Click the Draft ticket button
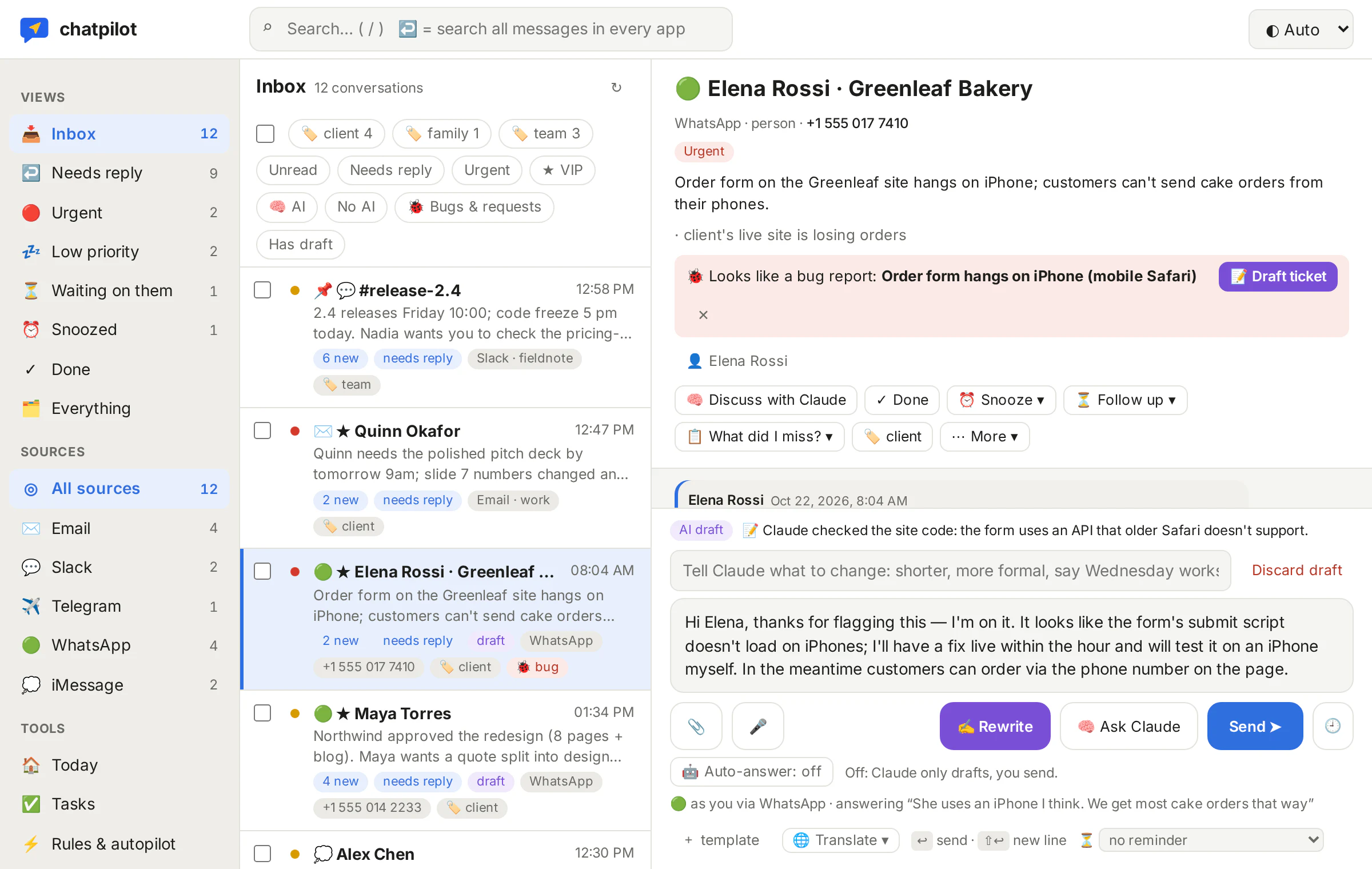This screenshot has height=869, width=1372. pyautogui.click(x=1278, y=277)
